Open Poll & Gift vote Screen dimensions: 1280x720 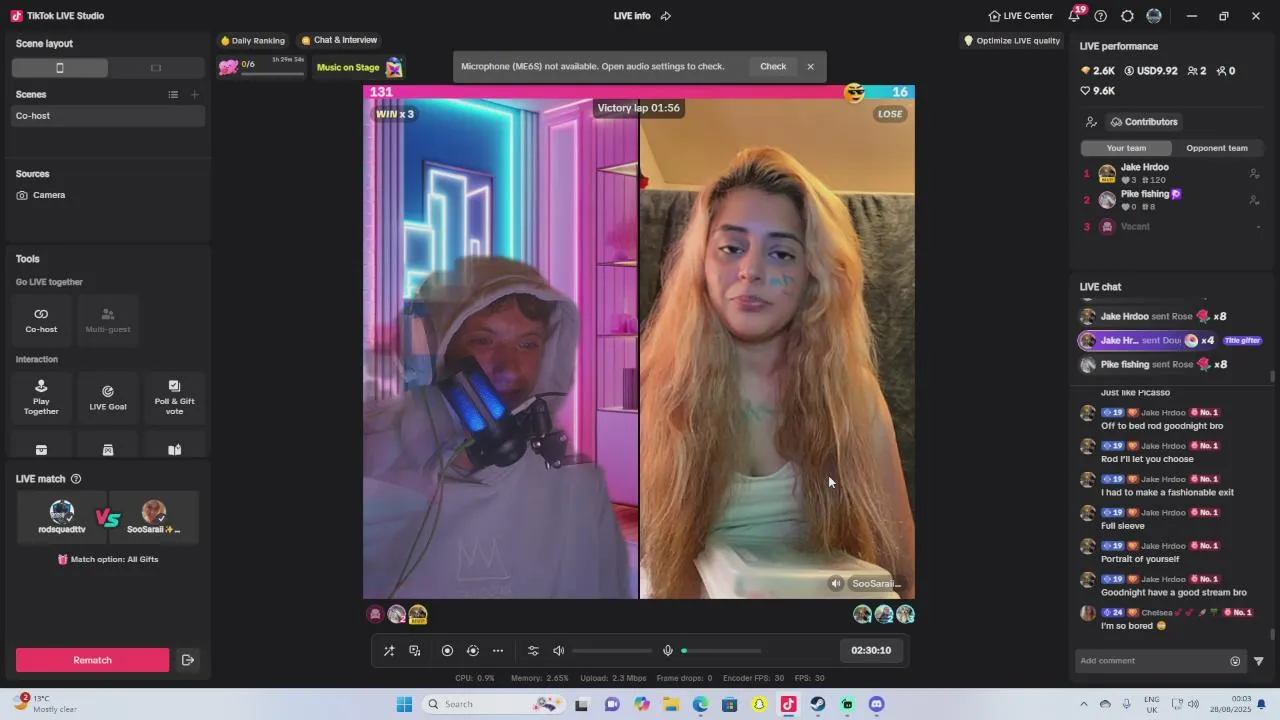[x=174, y=397]
